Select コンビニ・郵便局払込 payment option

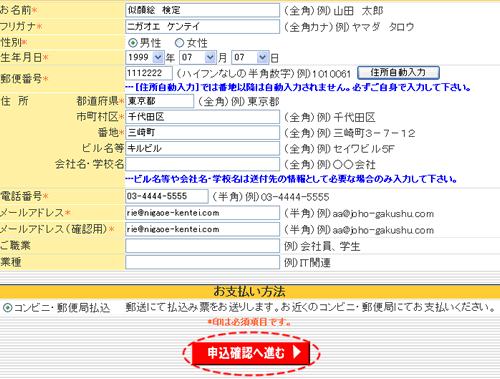click(7, 308)
